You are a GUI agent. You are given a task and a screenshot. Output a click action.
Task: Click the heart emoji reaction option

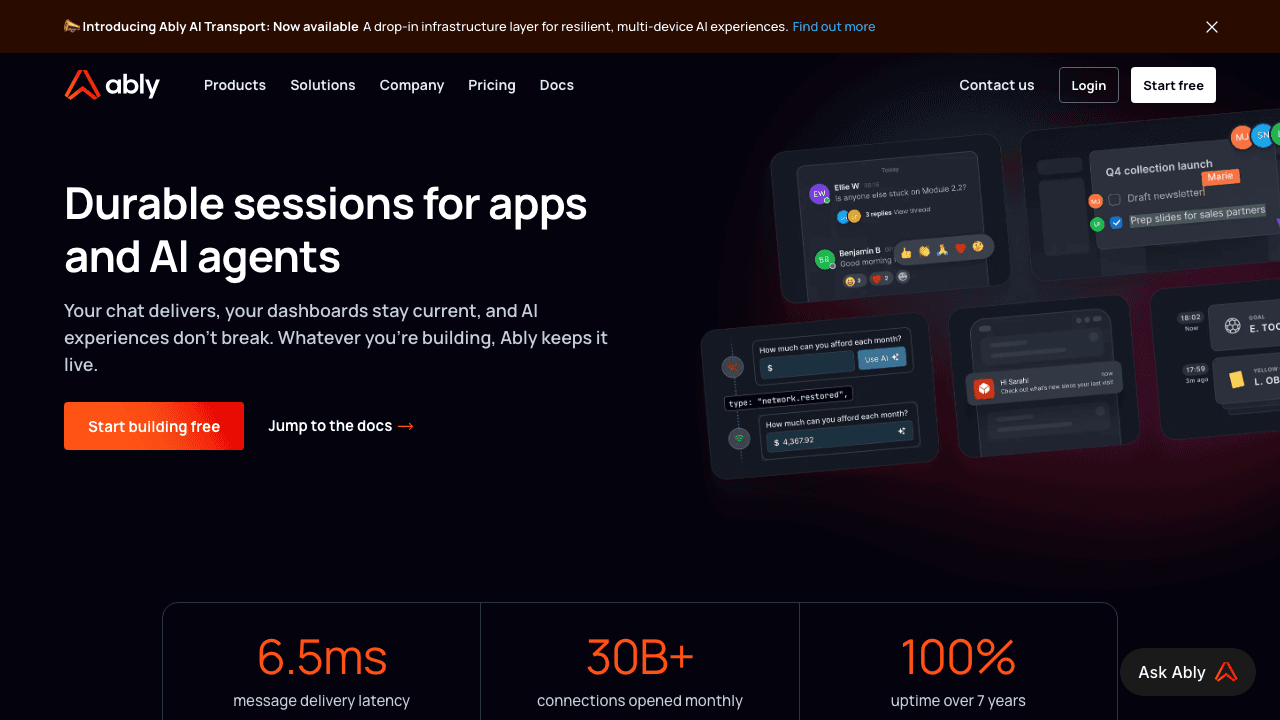(960, 248)
